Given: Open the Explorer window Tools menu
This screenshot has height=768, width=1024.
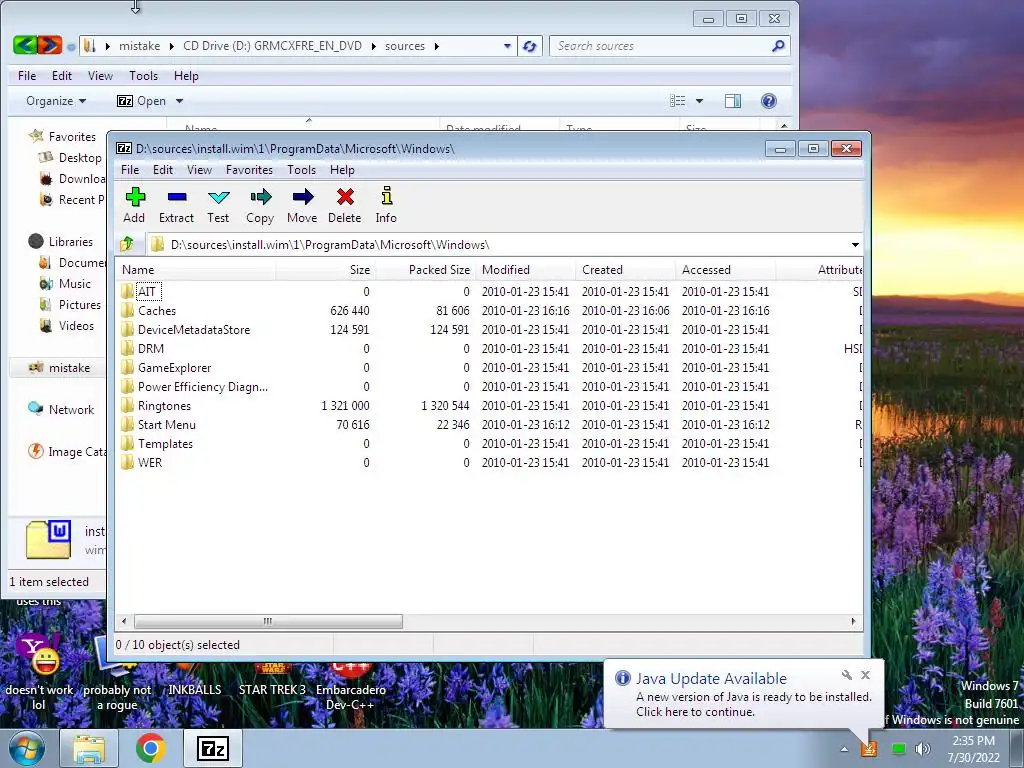Looking at the screenshot, I should point(143,76).
